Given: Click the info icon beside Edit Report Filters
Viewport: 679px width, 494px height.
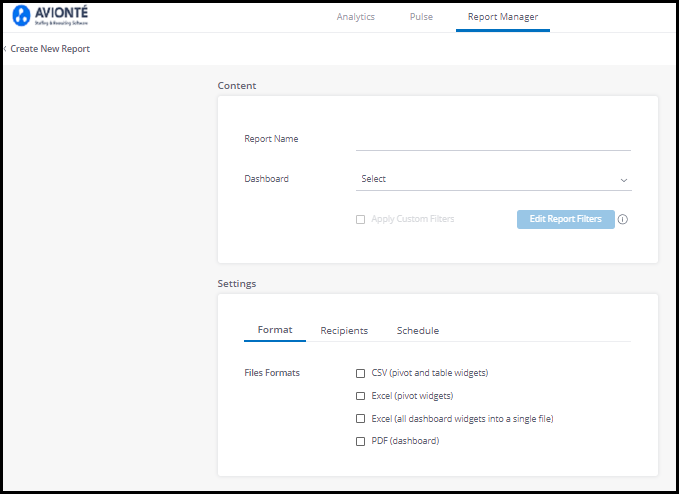Looking at the screenshot, I should coord(622,220).
